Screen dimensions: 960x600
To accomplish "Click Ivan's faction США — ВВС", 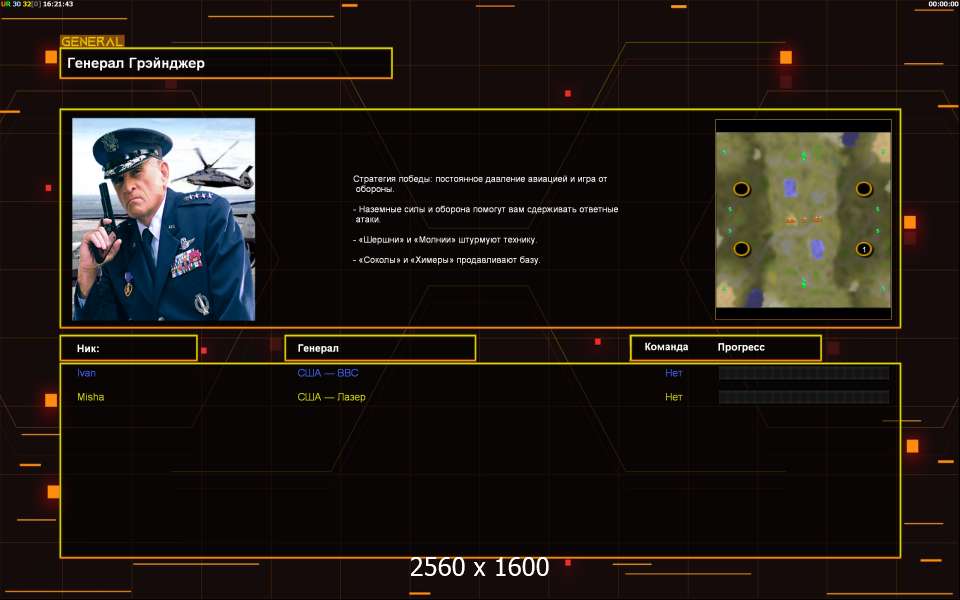I will coord(327,373).
